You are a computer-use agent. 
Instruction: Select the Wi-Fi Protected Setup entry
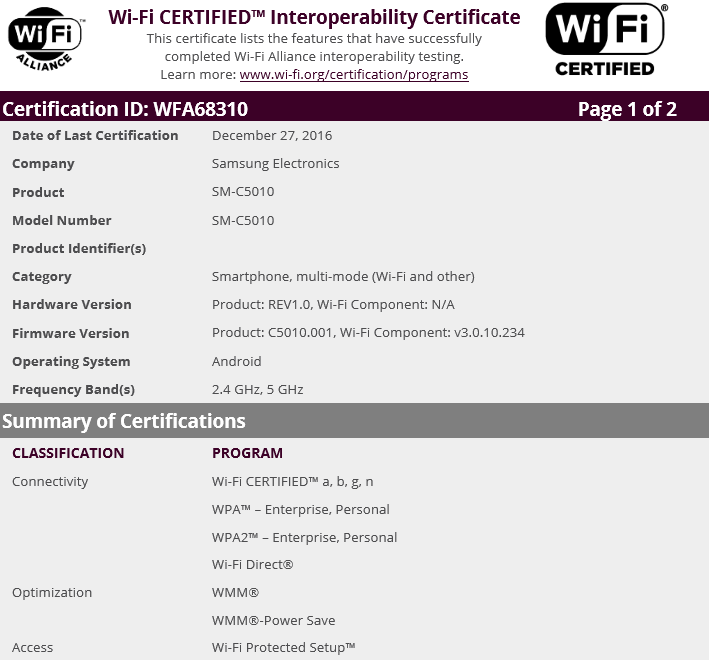[x=284, y=648]
